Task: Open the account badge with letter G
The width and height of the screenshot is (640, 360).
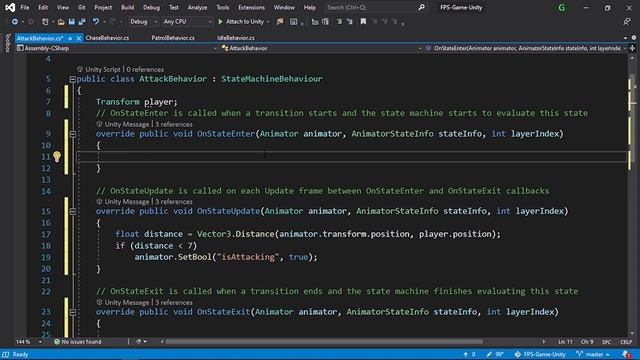Action: pyautogui.click(x=562, y=7)
